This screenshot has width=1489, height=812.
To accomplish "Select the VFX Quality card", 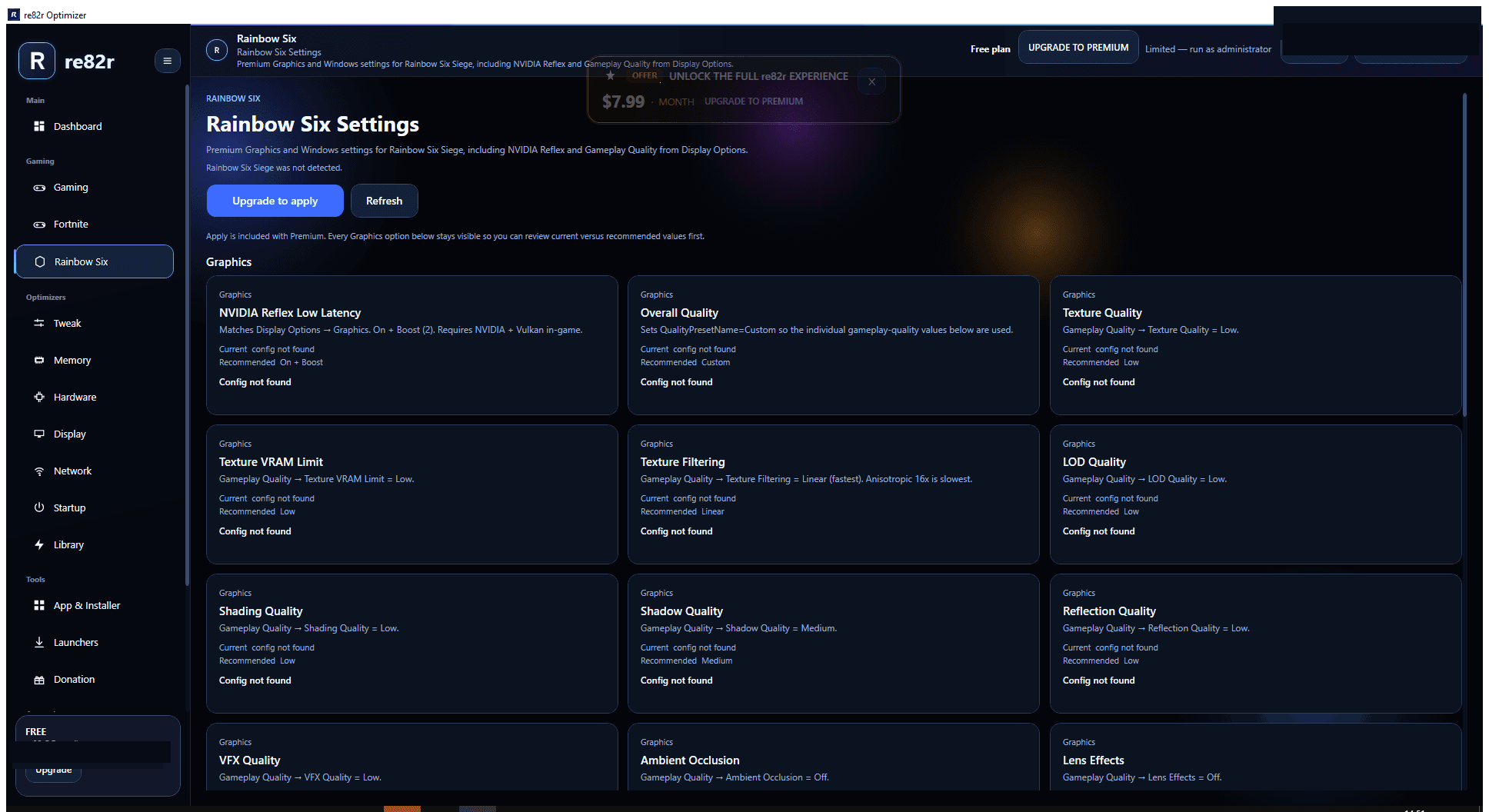I will pos(411,757).
